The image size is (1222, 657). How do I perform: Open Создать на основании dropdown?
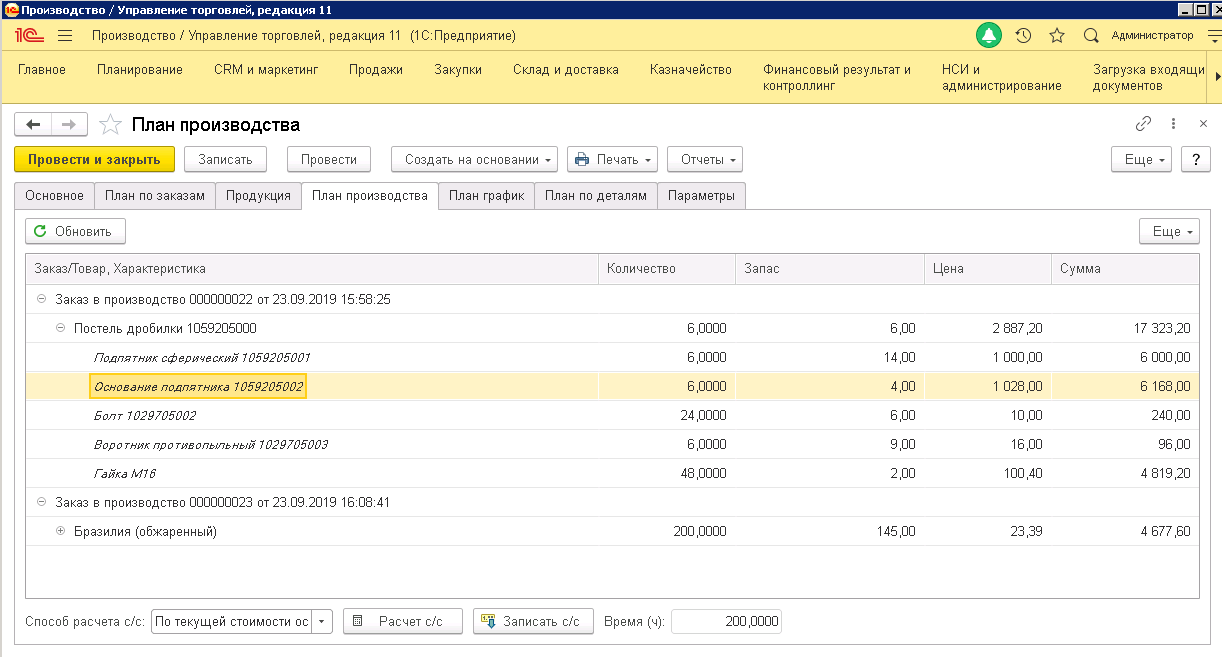[x=475, y=159]
